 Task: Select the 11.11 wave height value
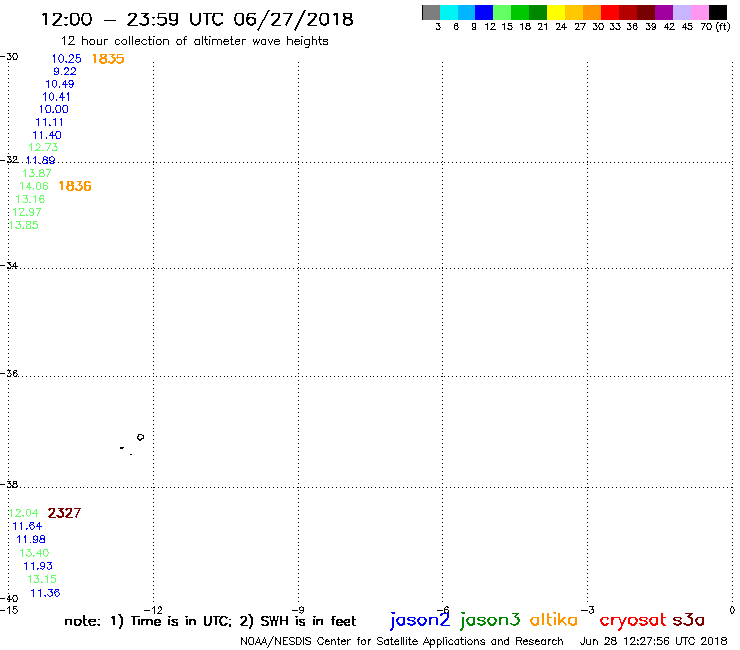click(49, 122)
